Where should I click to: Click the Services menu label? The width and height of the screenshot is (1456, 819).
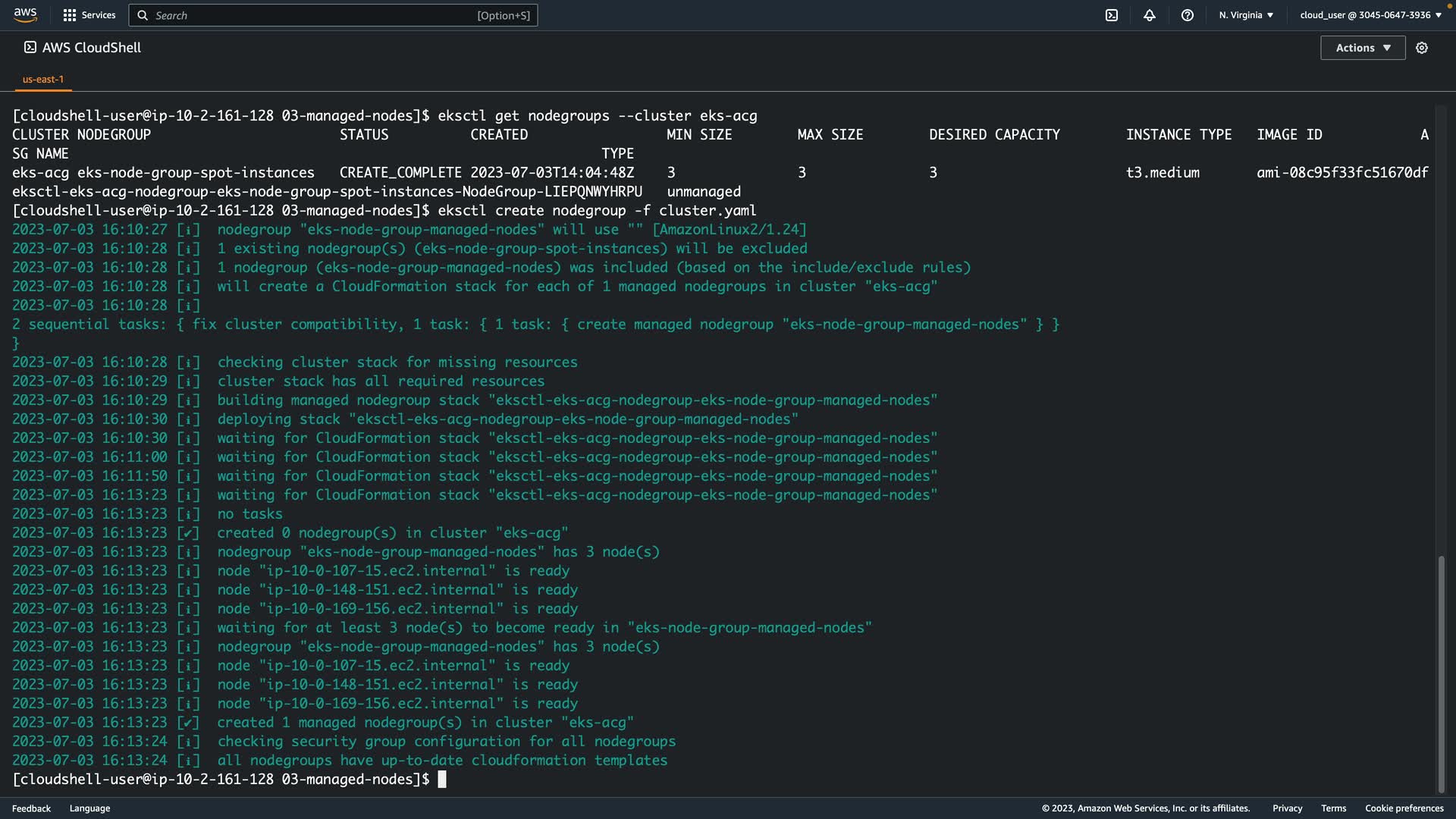click(99, 15)
